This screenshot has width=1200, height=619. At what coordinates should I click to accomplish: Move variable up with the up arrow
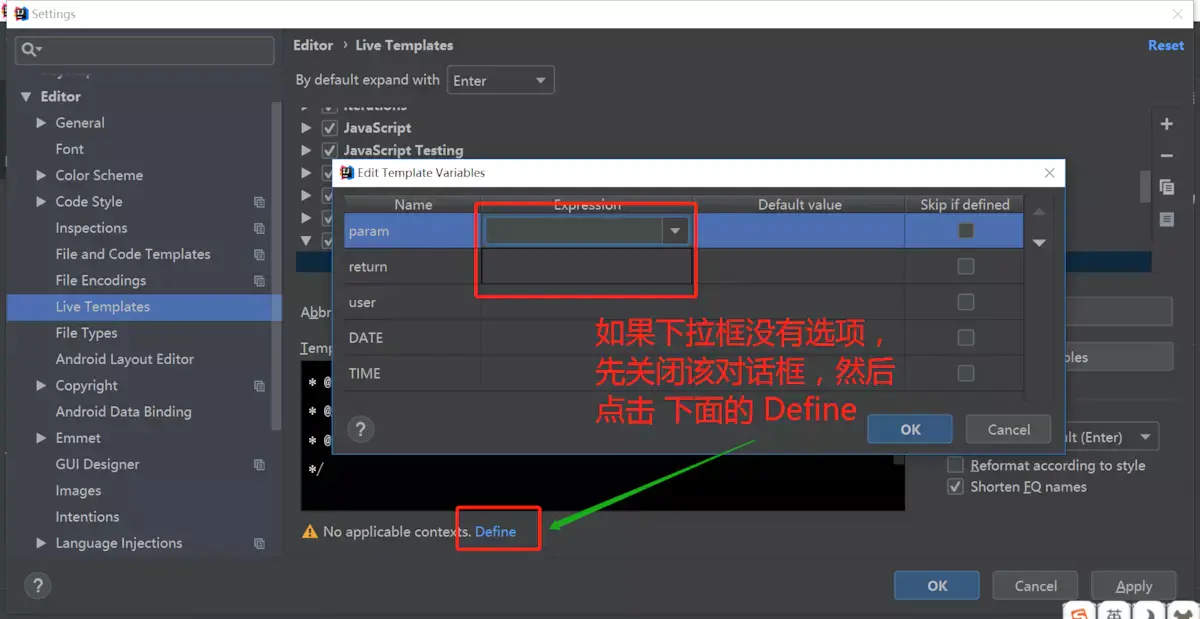pyautogui.click(x=1039, y=212)
